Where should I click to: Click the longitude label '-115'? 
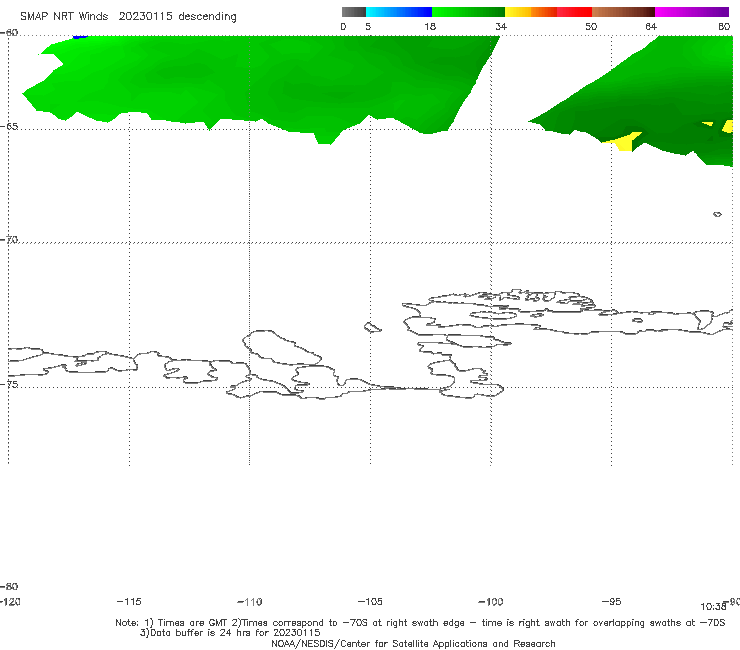[x=129, y=601]
